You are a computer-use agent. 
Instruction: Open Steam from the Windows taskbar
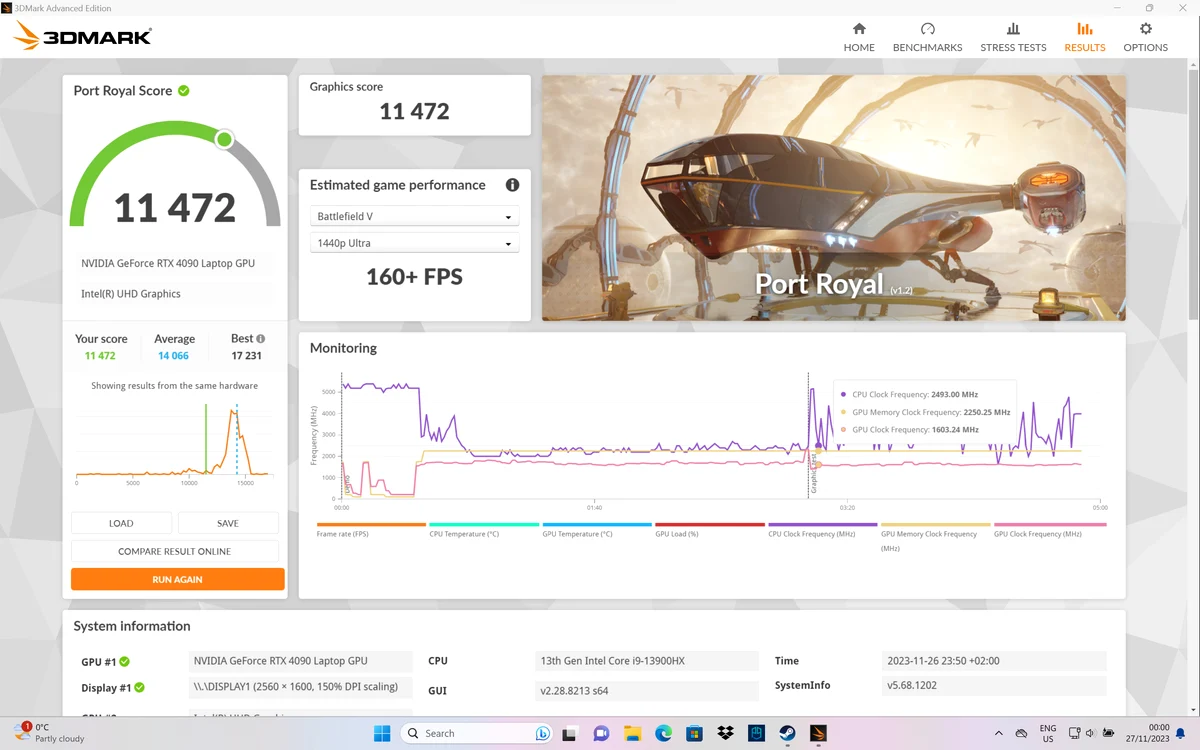(x=787, y=733)
